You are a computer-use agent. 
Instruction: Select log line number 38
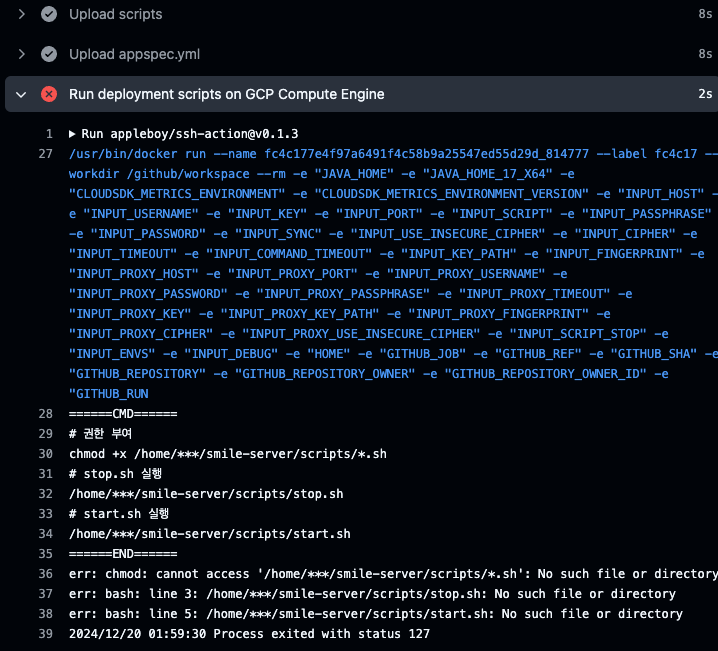pos(46,614)
